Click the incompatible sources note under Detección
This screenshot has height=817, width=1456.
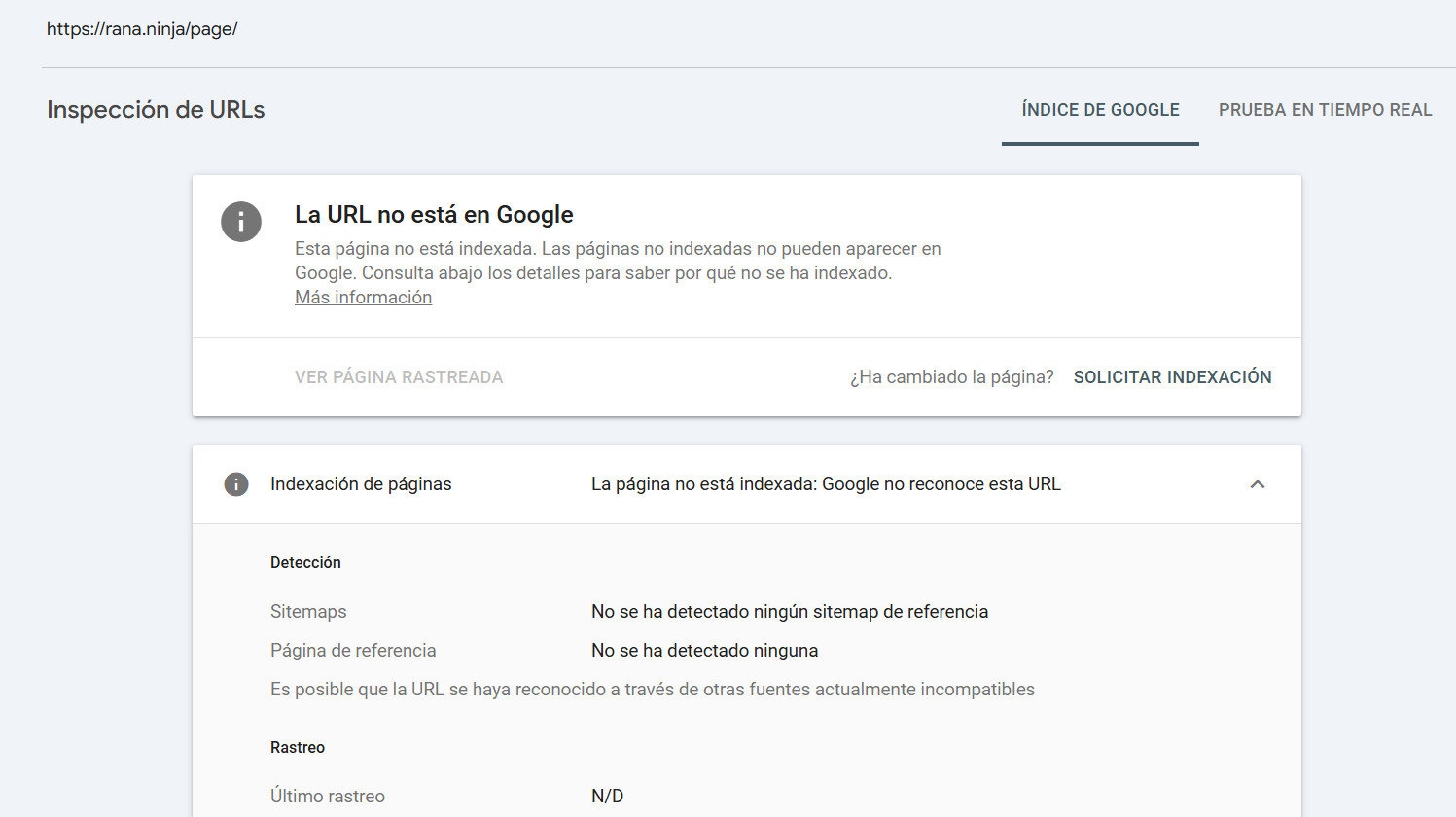point(652,689)
